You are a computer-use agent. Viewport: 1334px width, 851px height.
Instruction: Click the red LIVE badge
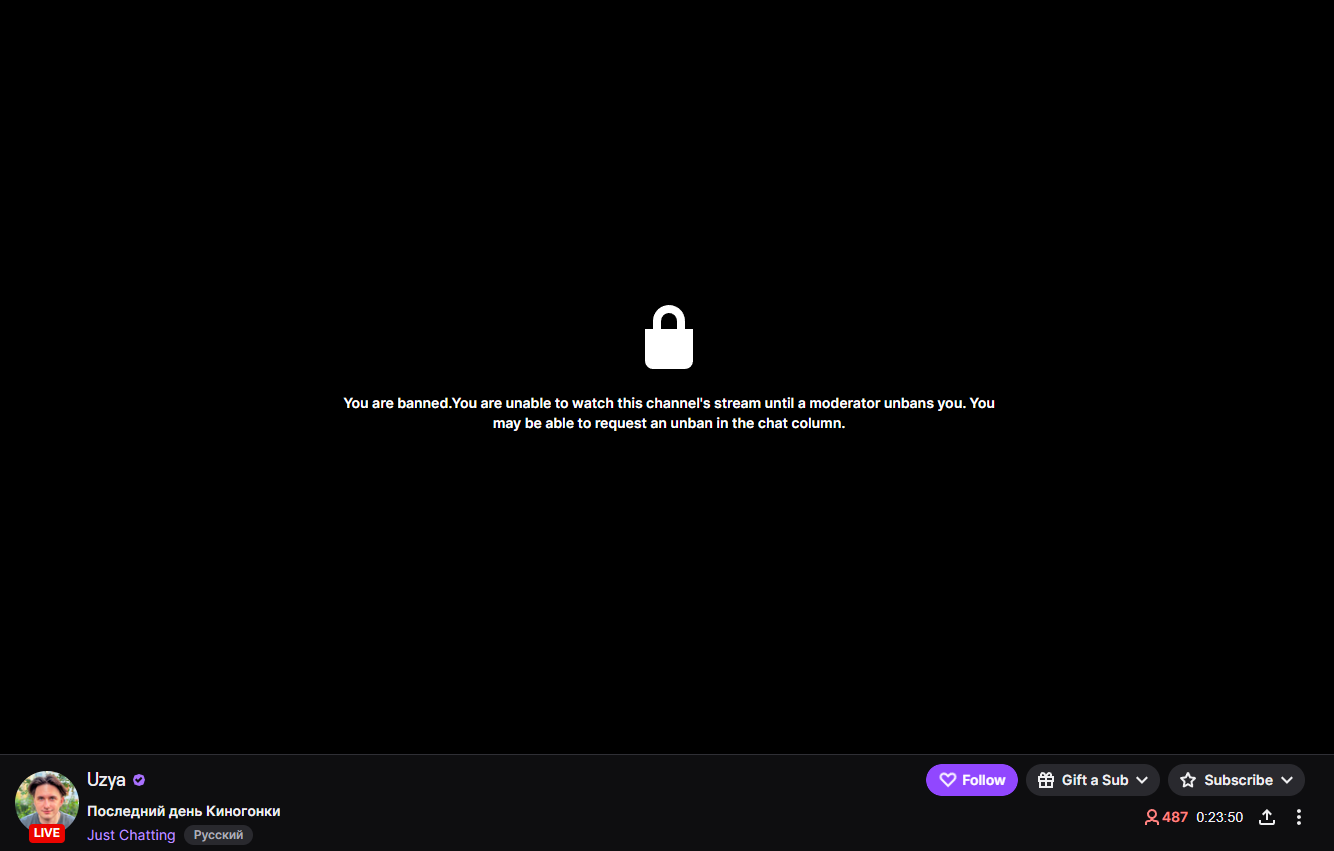click(x=47, y=833)
